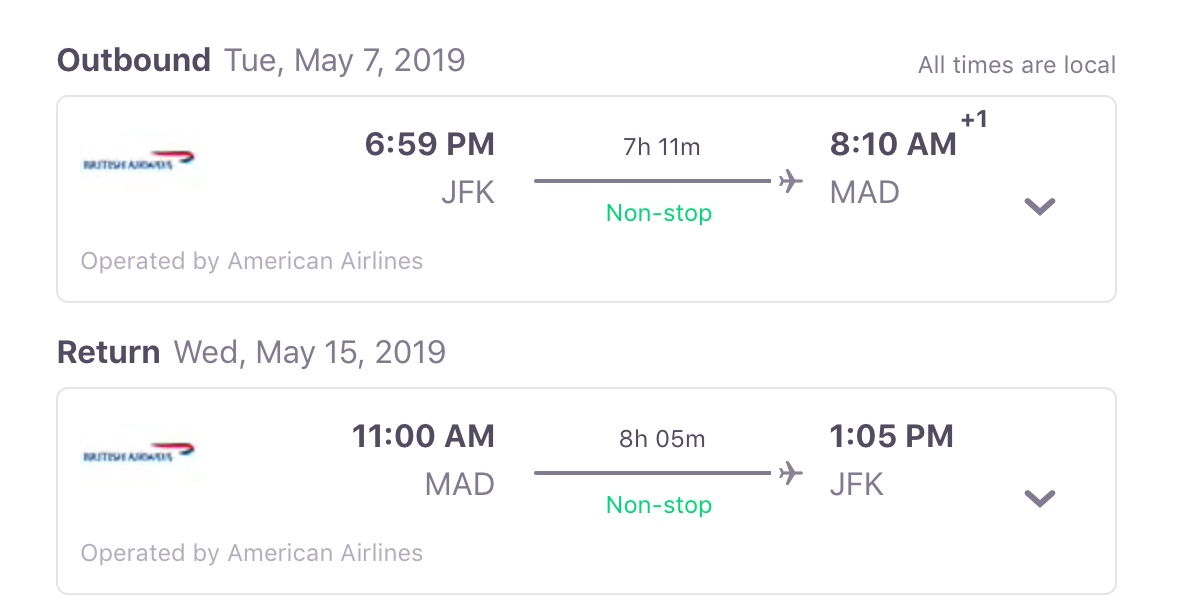Click the airplane icon on outbound route line
Image resolution: width=1187 pixels, height=610 pixels.
[x=792, y=181]
